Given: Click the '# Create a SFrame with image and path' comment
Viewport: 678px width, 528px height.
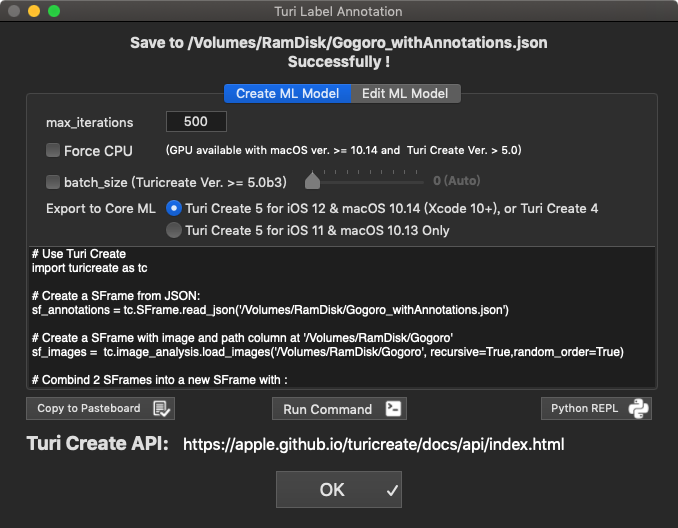Looking at the screenshot, I should tap(242, 338).
